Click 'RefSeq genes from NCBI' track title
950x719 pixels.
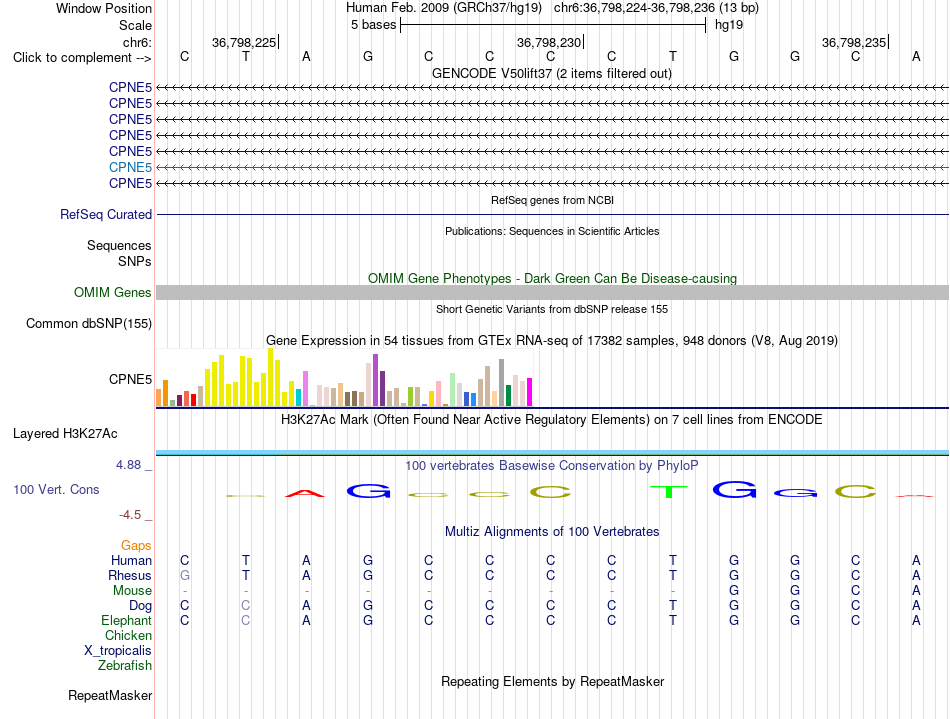coord(552,200)
